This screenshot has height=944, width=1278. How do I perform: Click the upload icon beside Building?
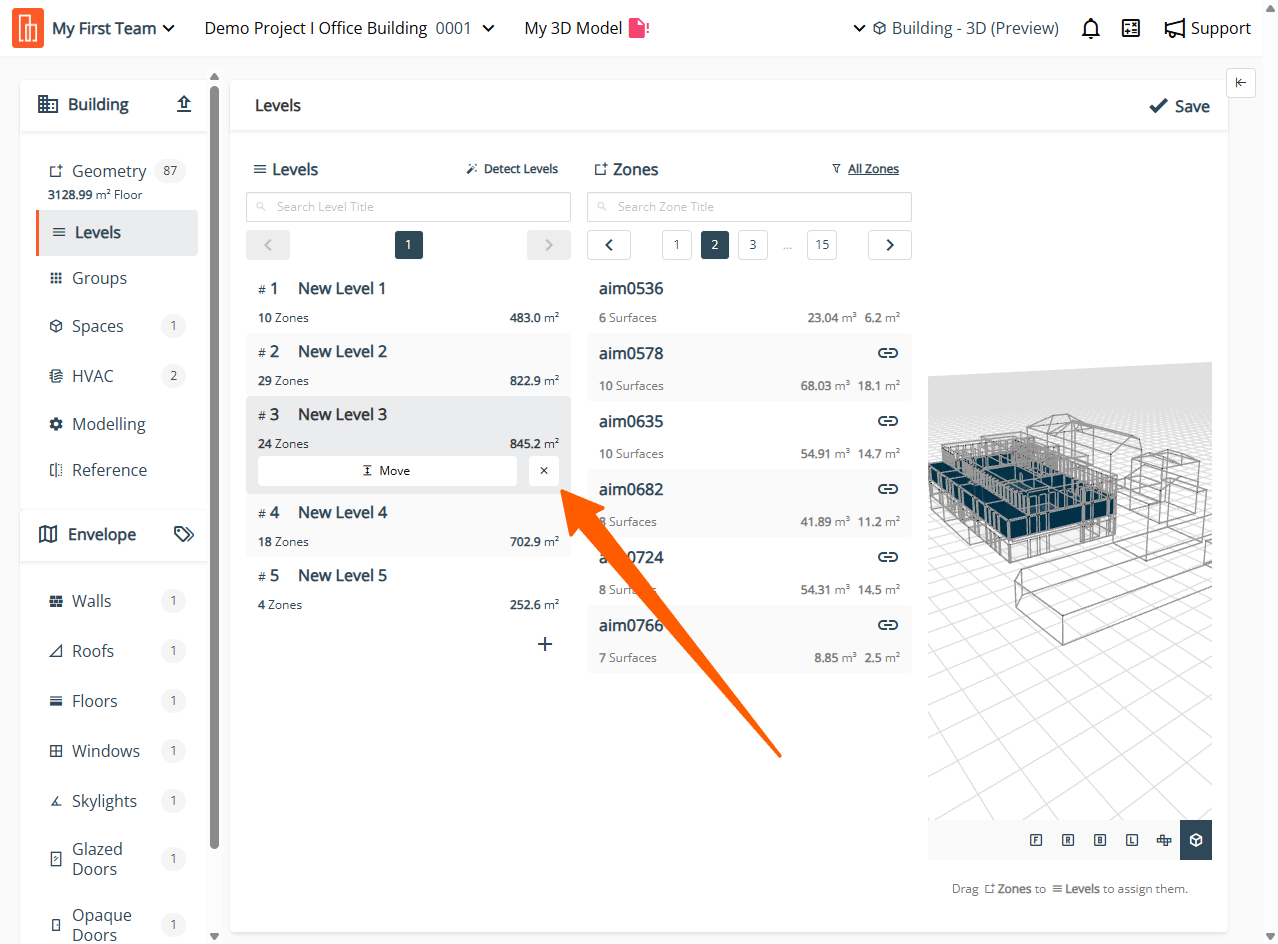pos(184,104)
